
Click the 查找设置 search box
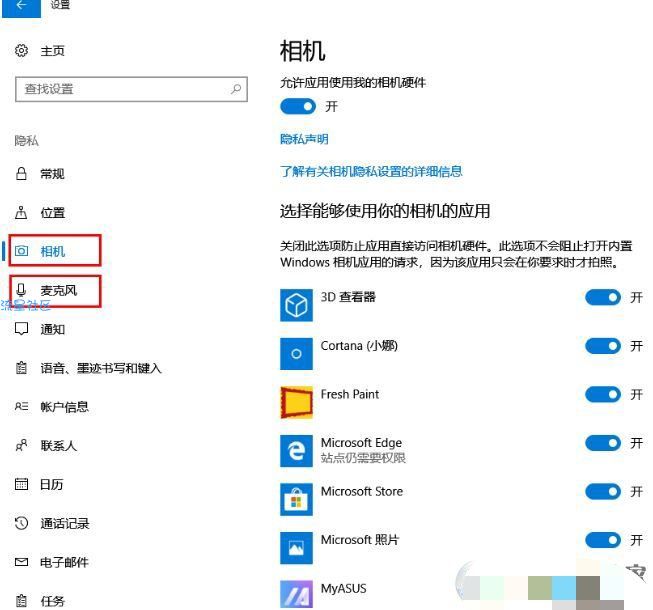(131, 89)
